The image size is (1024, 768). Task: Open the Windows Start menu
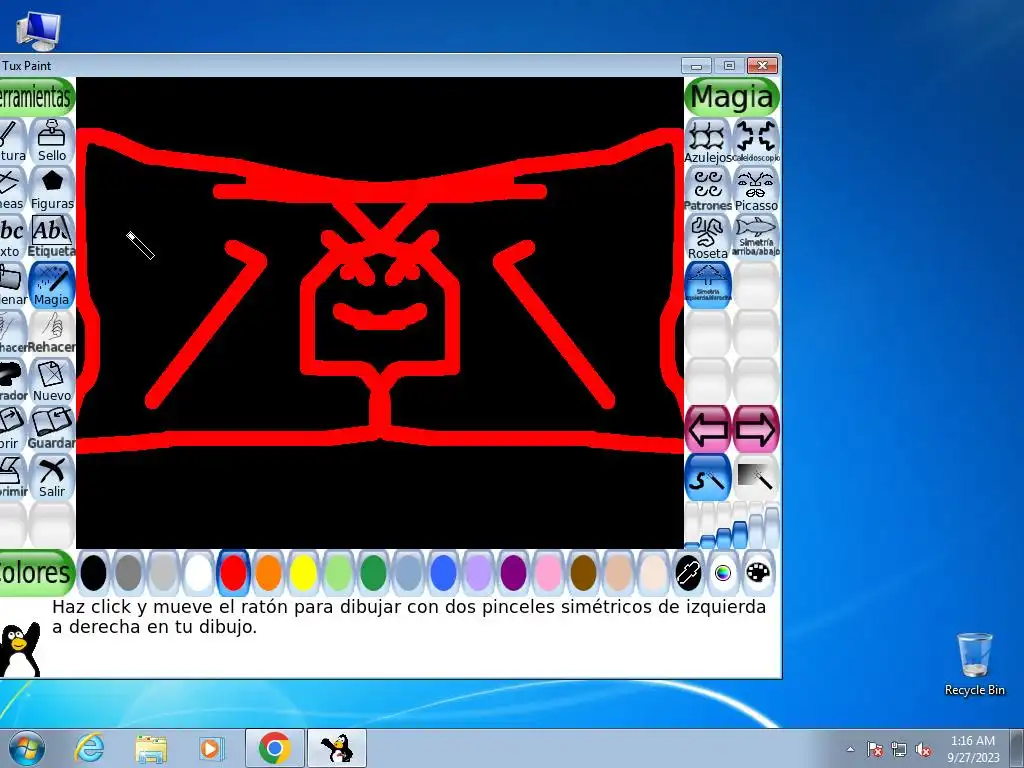pos(27,748)
